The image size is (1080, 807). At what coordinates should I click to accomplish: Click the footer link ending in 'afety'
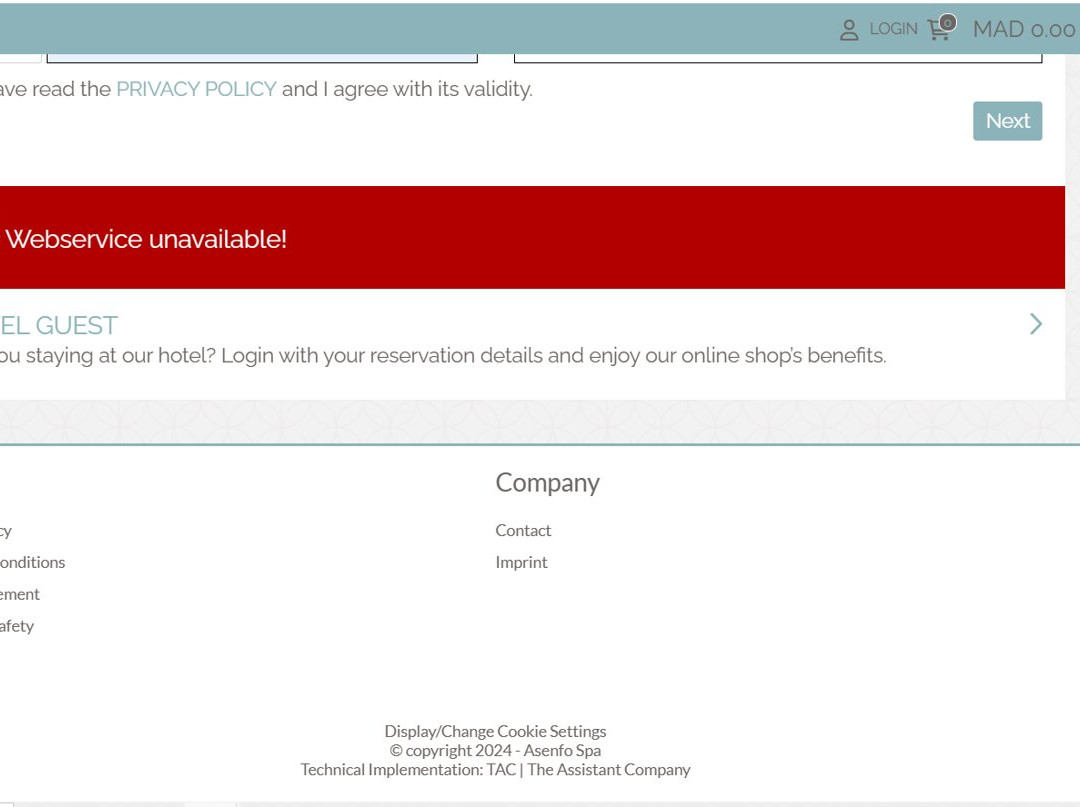point(17,626)
